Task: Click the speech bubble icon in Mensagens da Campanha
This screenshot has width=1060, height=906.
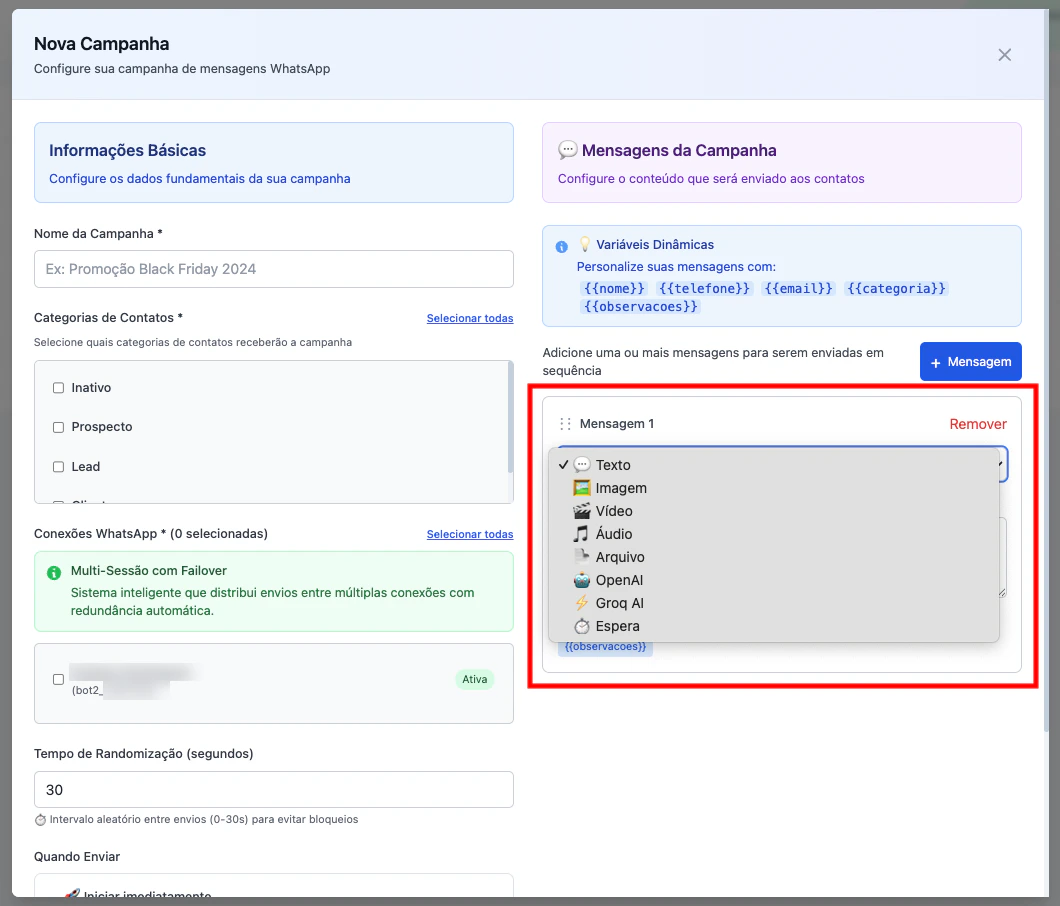Action: (x=567, y=149)
